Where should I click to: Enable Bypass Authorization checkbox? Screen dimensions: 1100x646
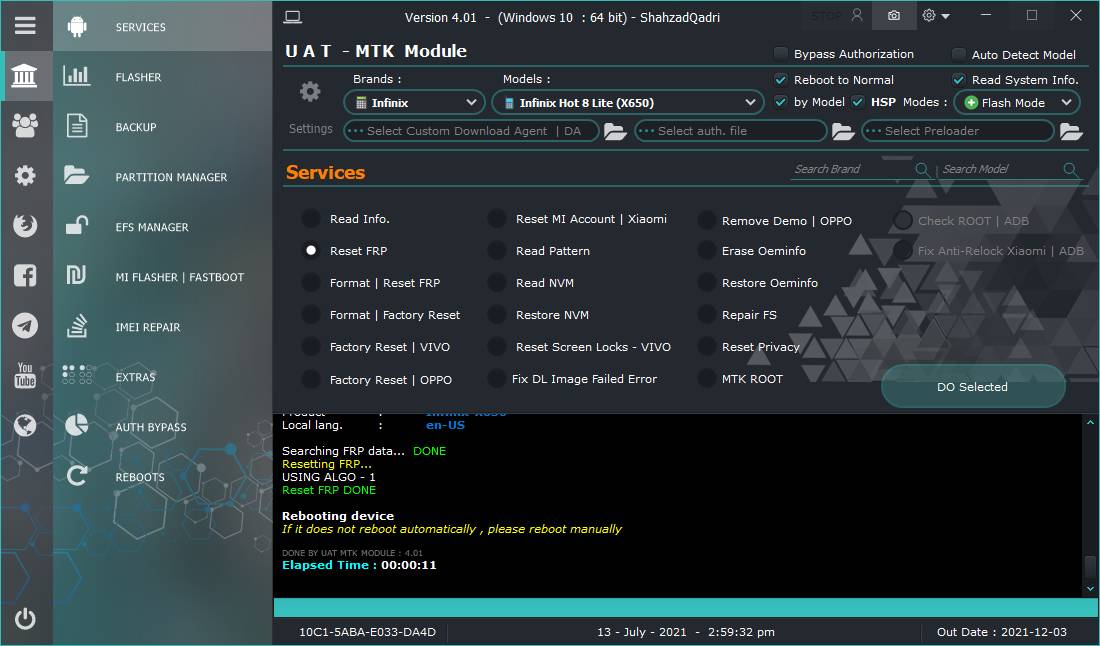click(780, 54)
